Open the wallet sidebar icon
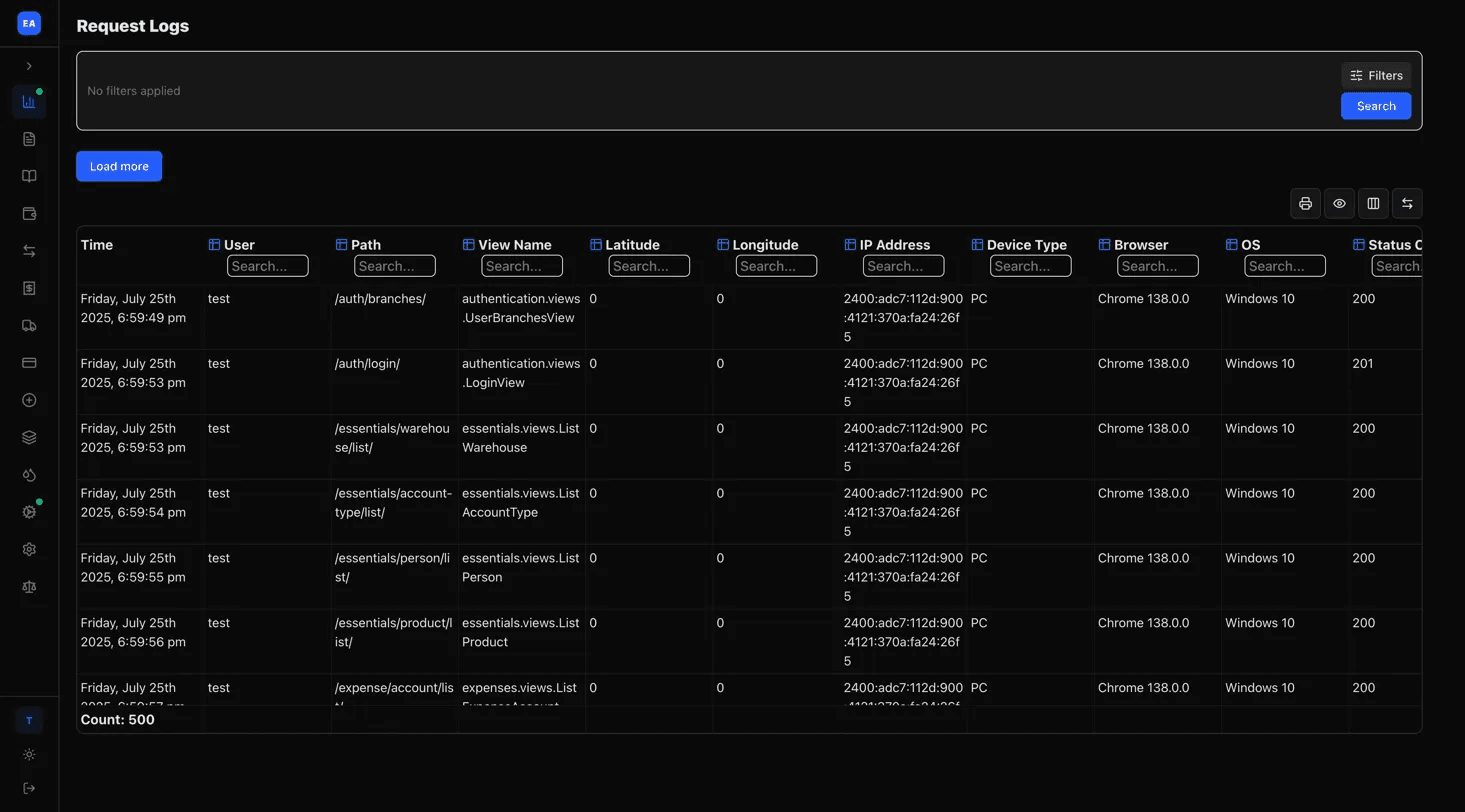The width and height of the screenshot is (1465, 812). (29, 214)
